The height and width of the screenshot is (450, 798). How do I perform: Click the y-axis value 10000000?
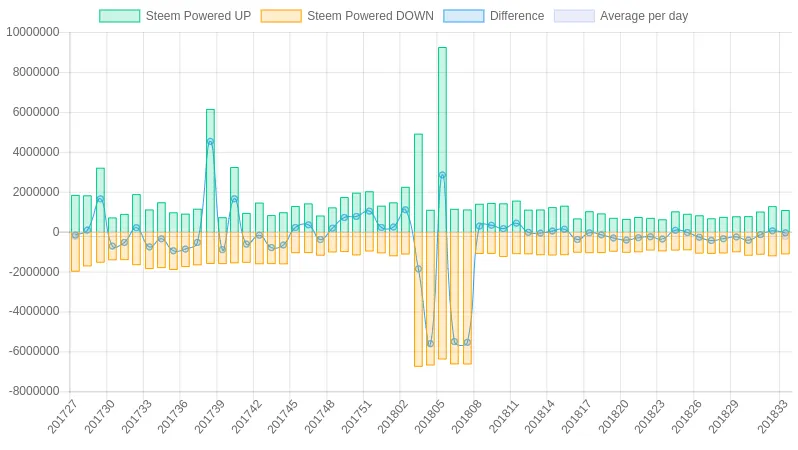click(x=33, y=32)
